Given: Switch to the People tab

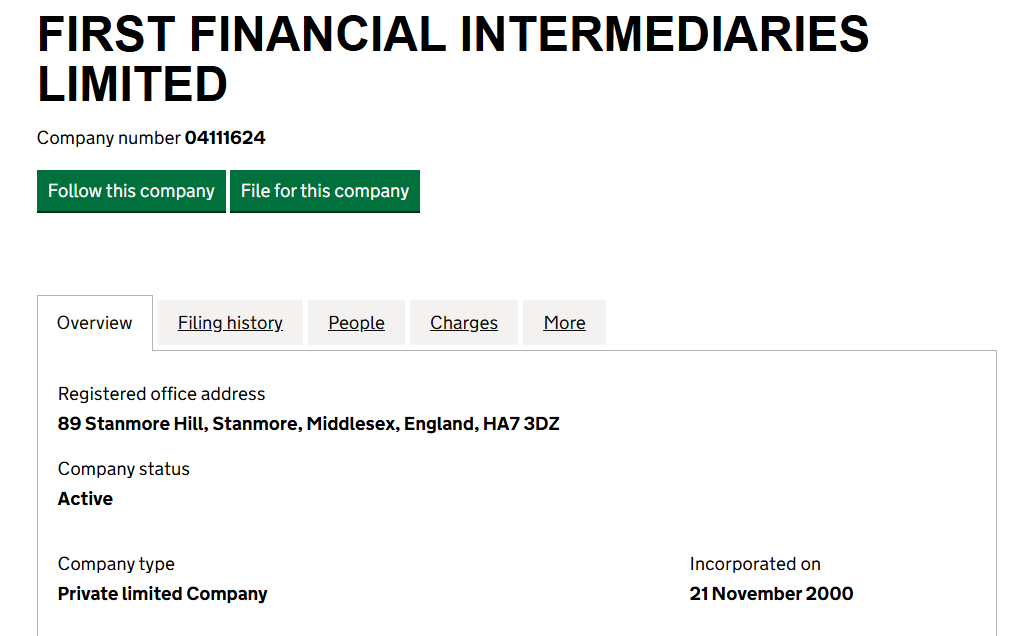Looking at the screenshot, I should (356, 323).
